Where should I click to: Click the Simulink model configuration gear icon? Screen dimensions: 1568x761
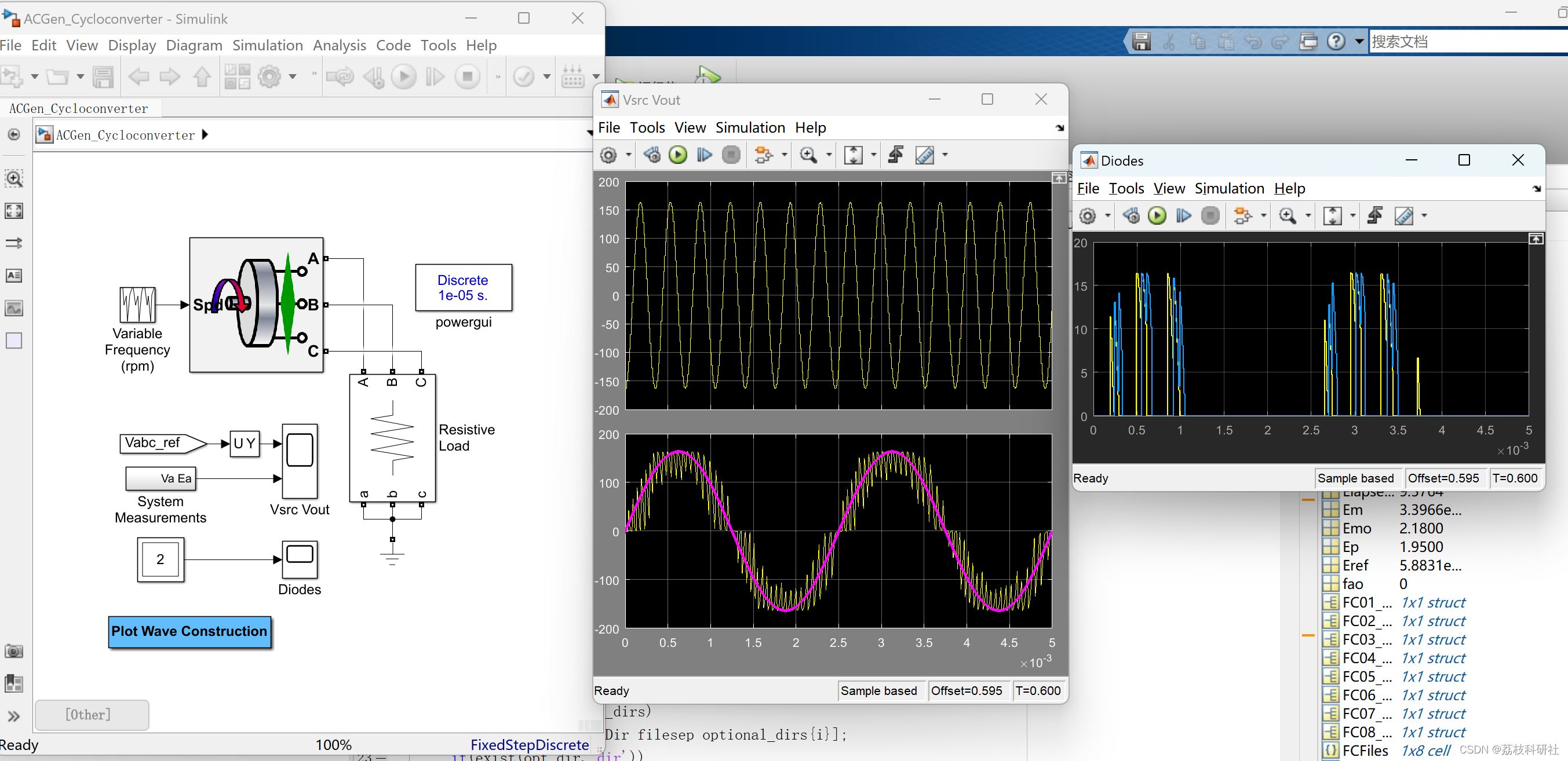(269, 76)
